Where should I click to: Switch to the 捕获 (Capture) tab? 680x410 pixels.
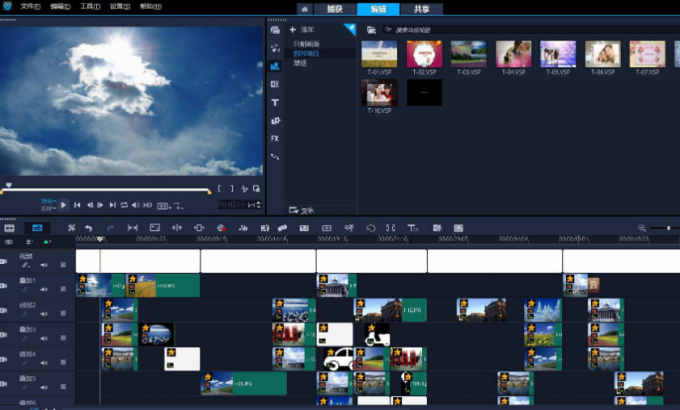pos(335,9)
